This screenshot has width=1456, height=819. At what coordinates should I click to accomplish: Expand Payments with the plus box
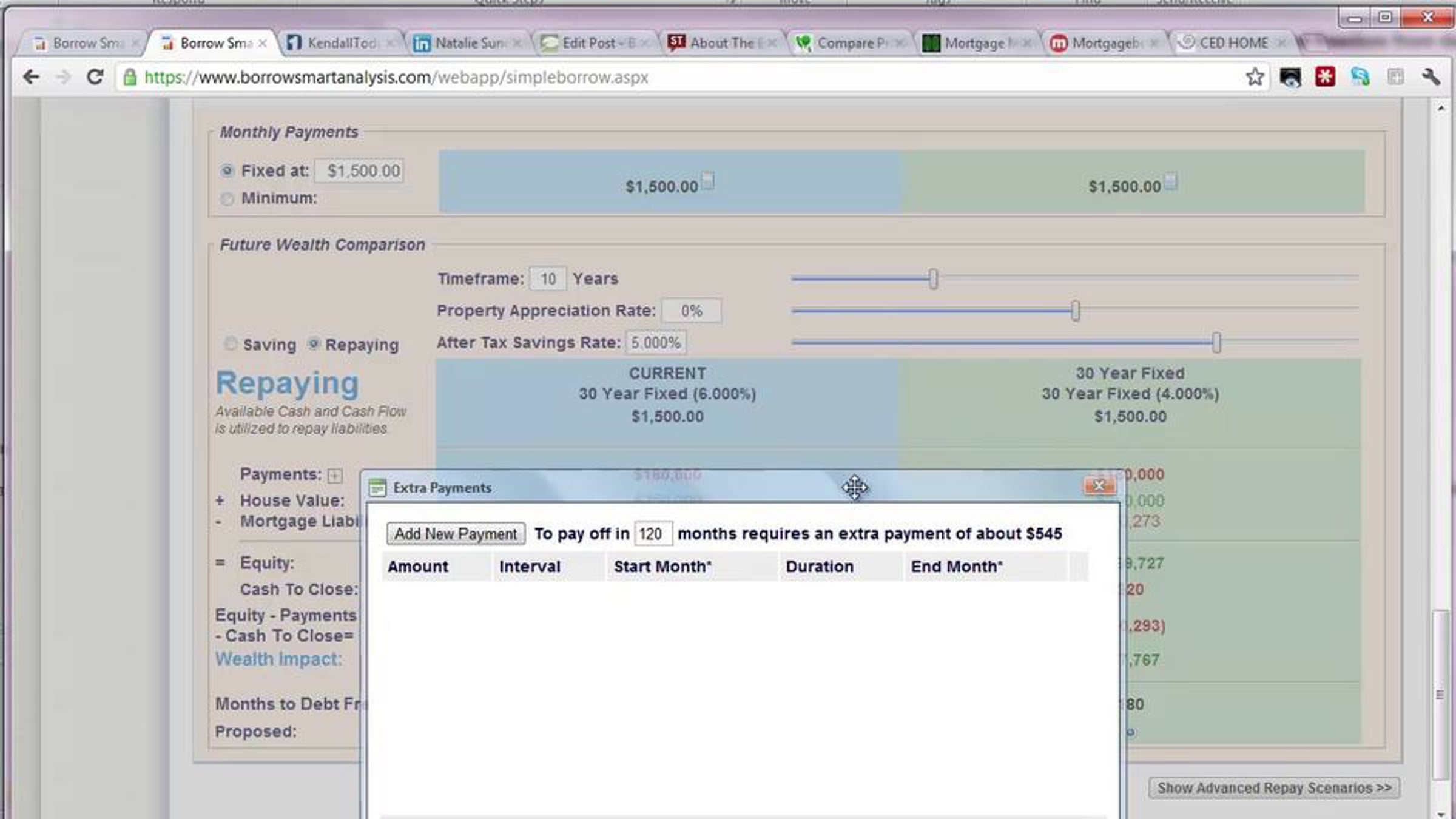coord(335,476)
